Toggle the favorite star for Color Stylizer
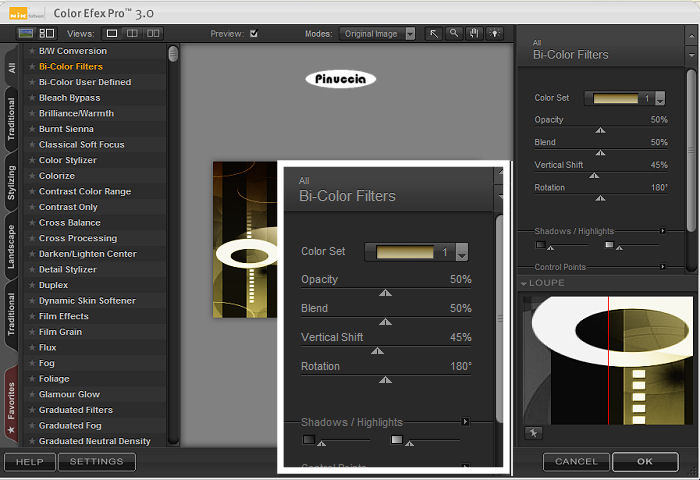The width and height of the screenshot is (700, 480). pyautogui.click(x=32, y=160)
